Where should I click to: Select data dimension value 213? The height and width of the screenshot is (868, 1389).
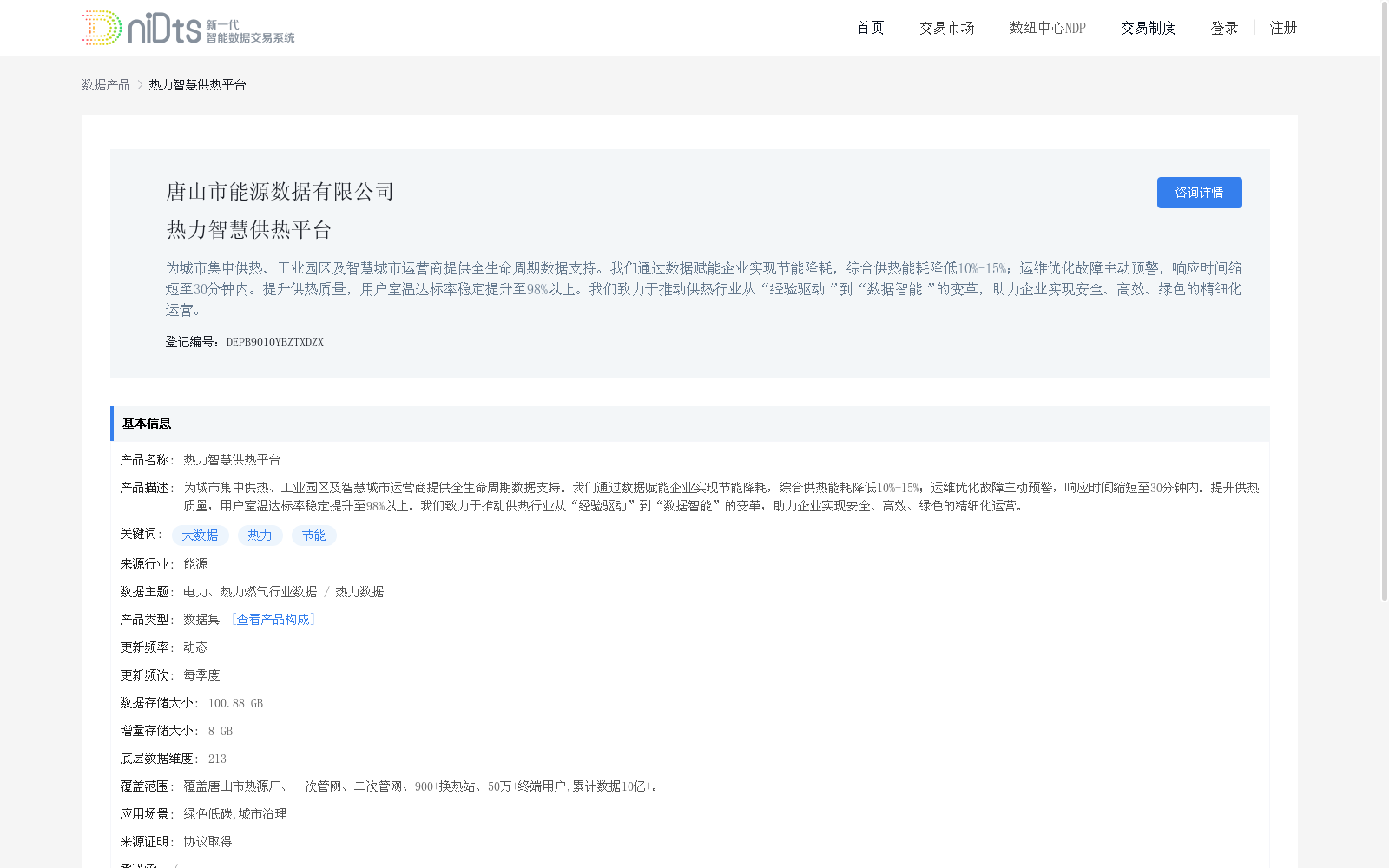coord(217,759)
